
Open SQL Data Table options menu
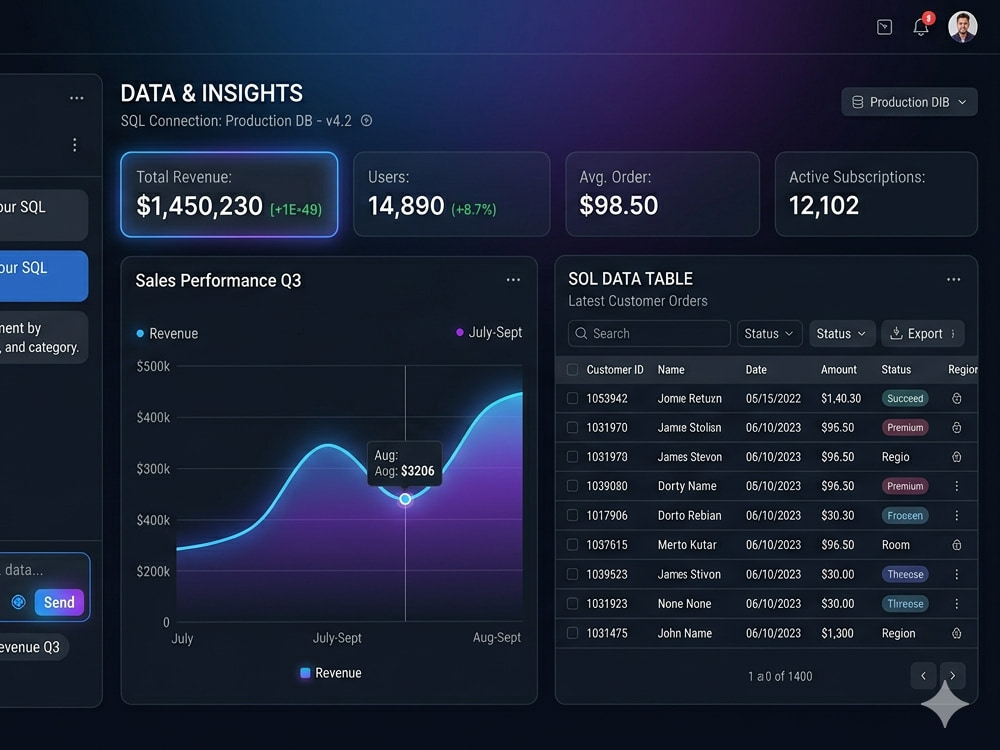point(953,279)
